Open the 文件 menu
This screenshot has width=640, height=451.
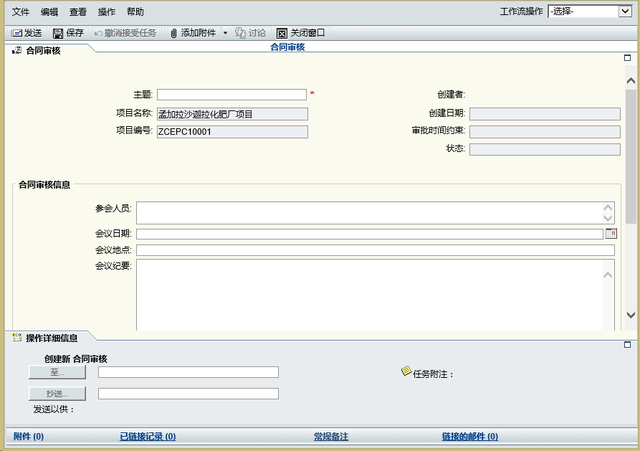point(20,12)
